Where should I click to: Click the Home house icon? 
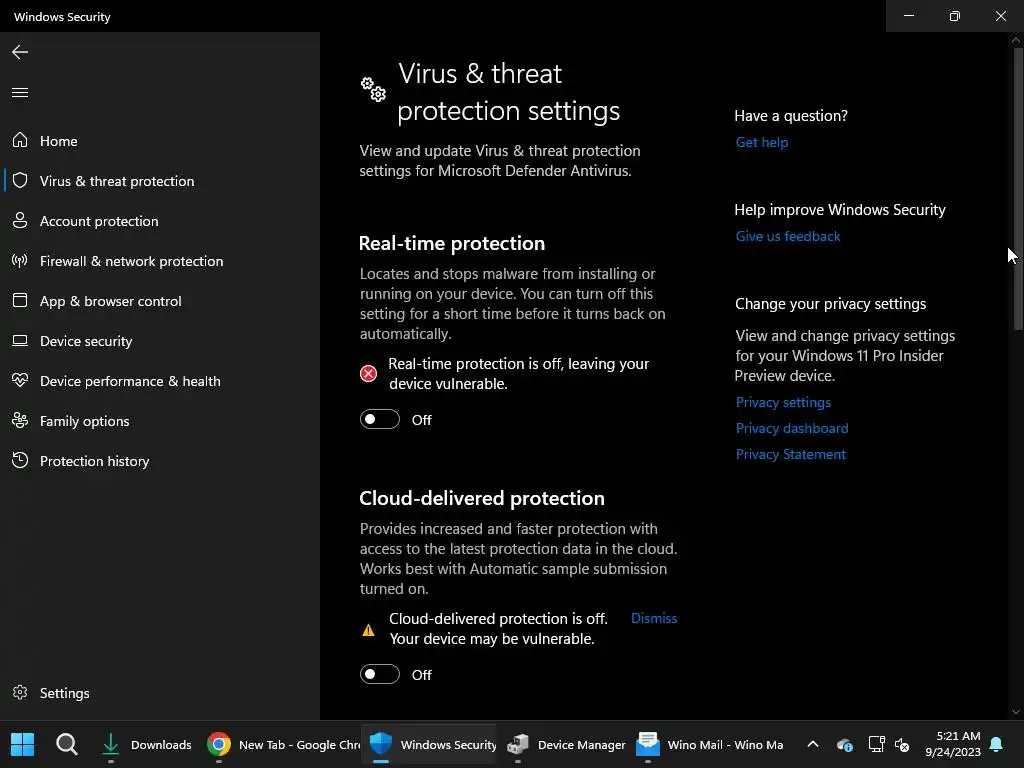pyautogui.click(x=20, y=141)
